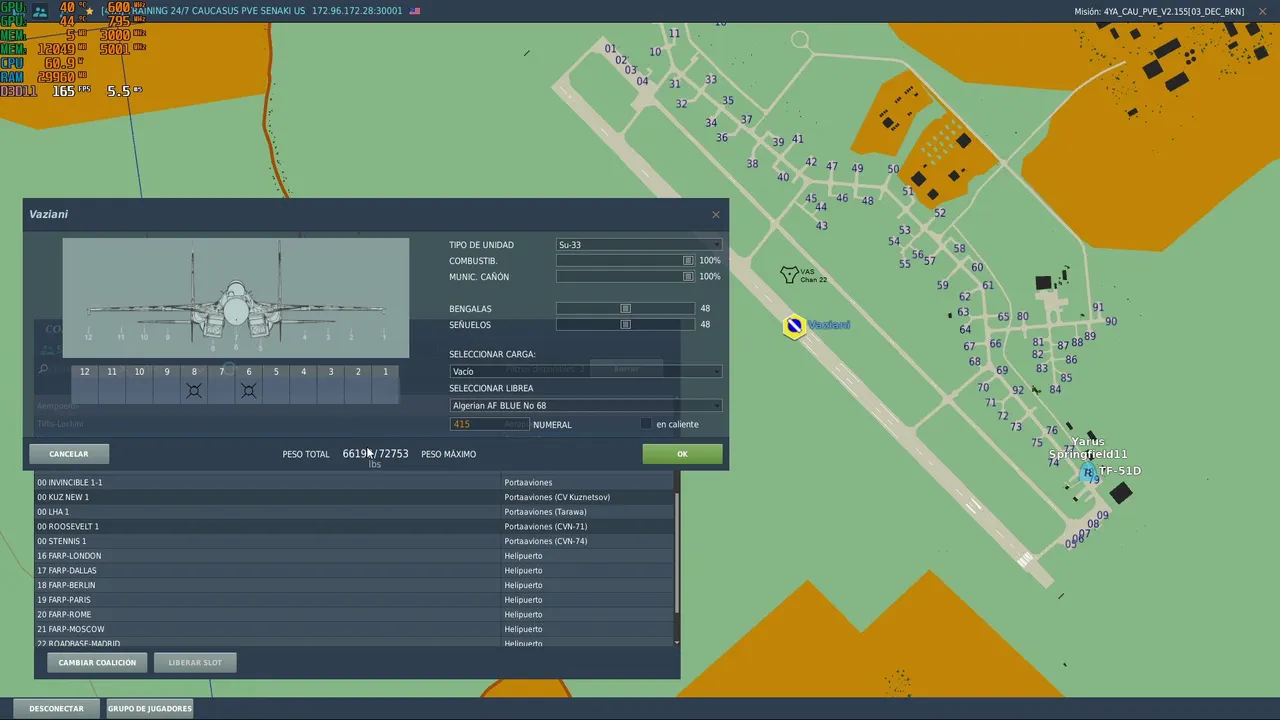
Task: Click parking spot 91 on the map
Action: 1098,308
